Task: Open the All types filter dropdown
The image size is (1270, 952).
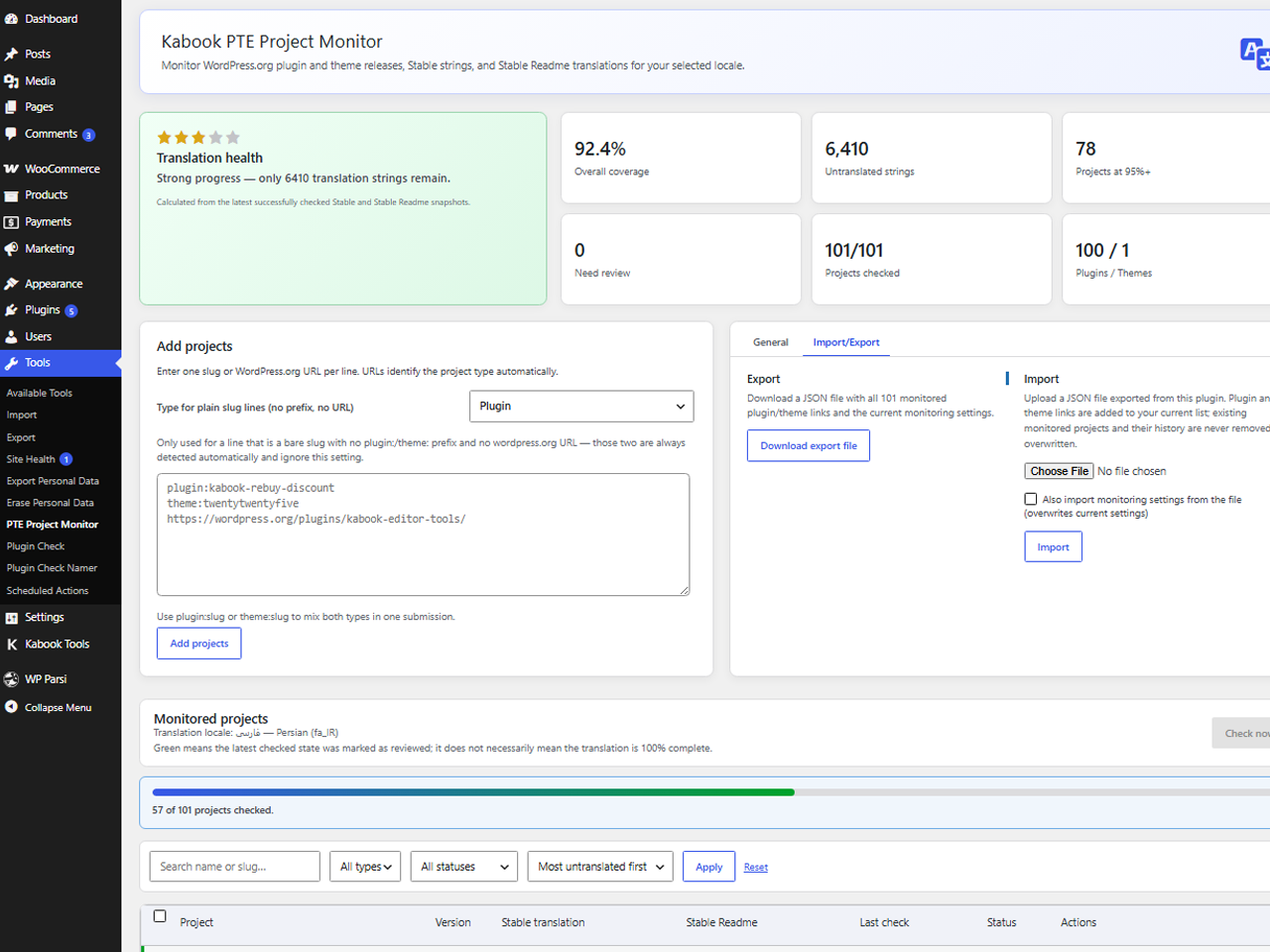Action: (x=365, y=867)
